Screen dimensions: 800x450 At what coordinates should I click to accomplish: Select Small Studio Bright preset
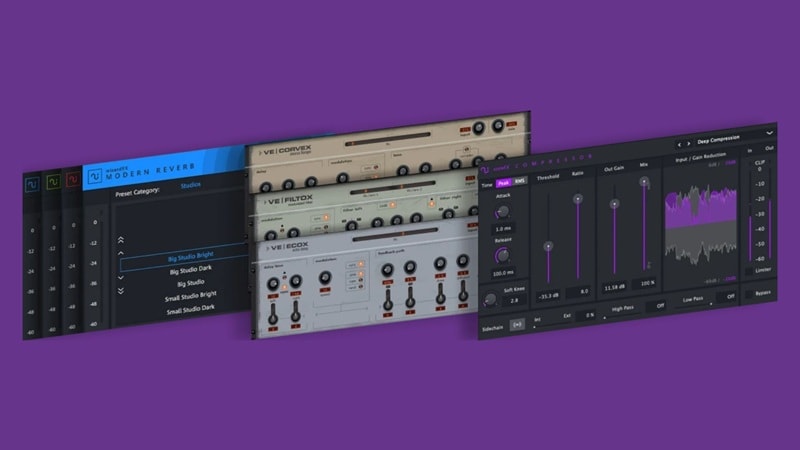pyautogui.click(x=190, y=296)
